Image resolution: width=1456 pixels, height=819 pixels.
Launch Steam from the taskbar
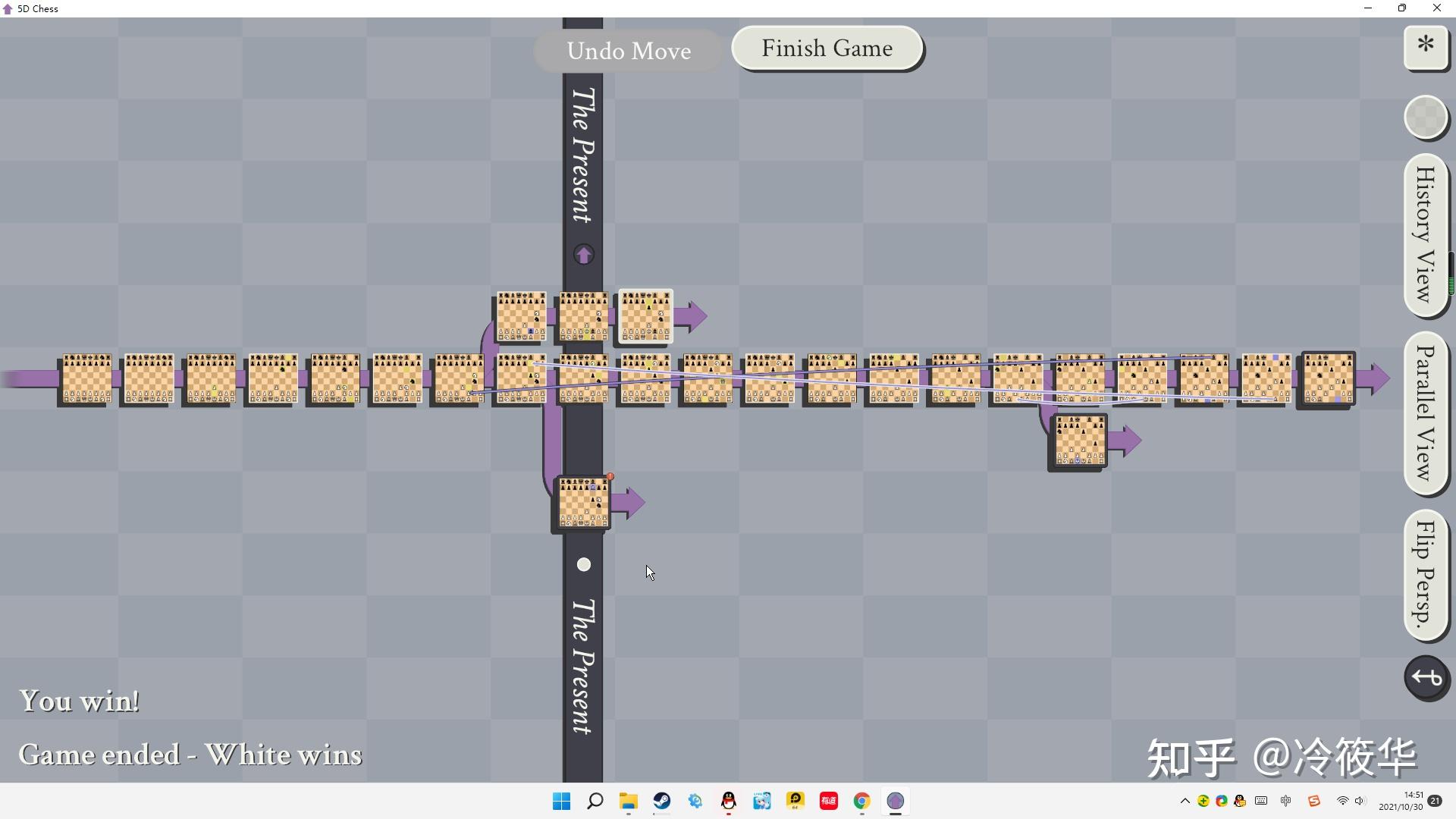tap(662, 802)
